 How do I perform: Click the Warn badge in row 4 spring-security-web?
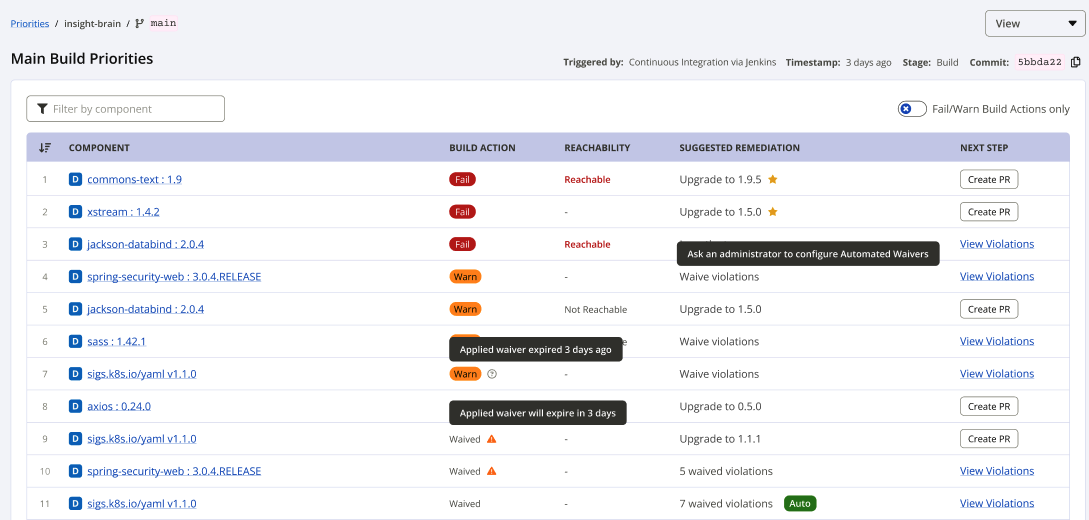(465, 276)
